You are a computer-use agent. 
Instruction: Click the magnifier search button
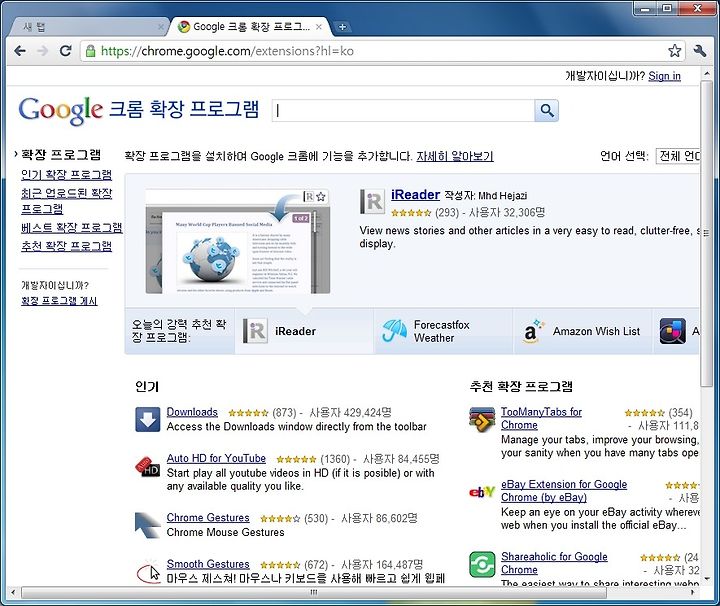(x=546, y=111)
